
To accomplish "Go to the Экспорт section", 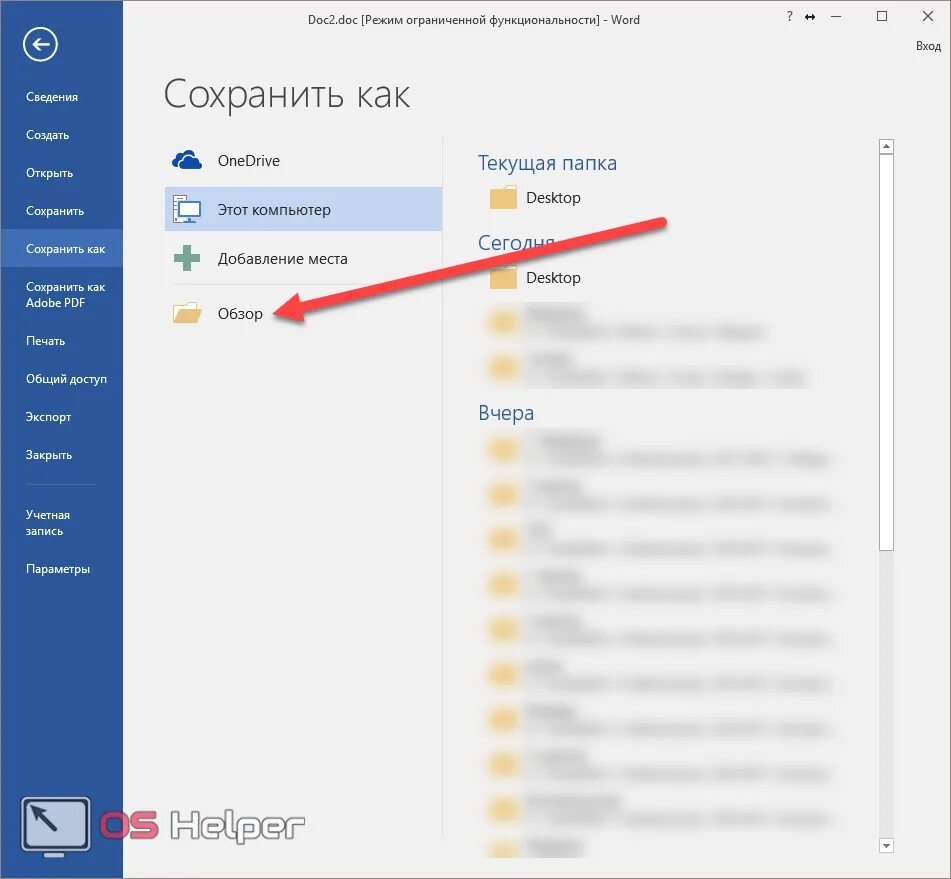I will (x=49, y=417).
